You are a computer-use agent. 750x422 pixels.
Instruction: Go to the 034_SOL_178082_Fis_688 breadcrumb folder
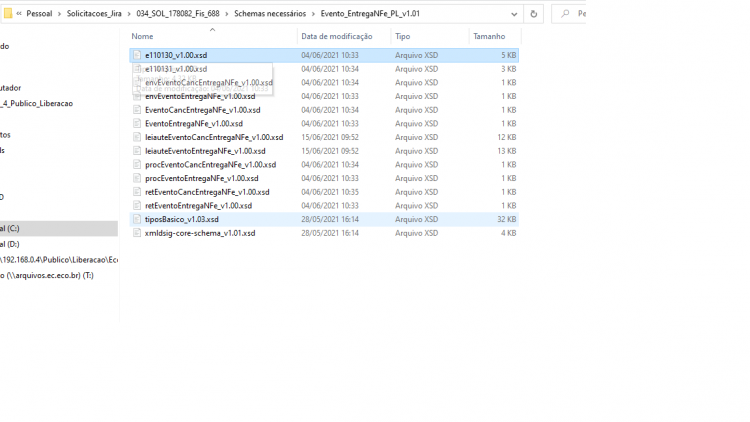(x=178, y=14)
